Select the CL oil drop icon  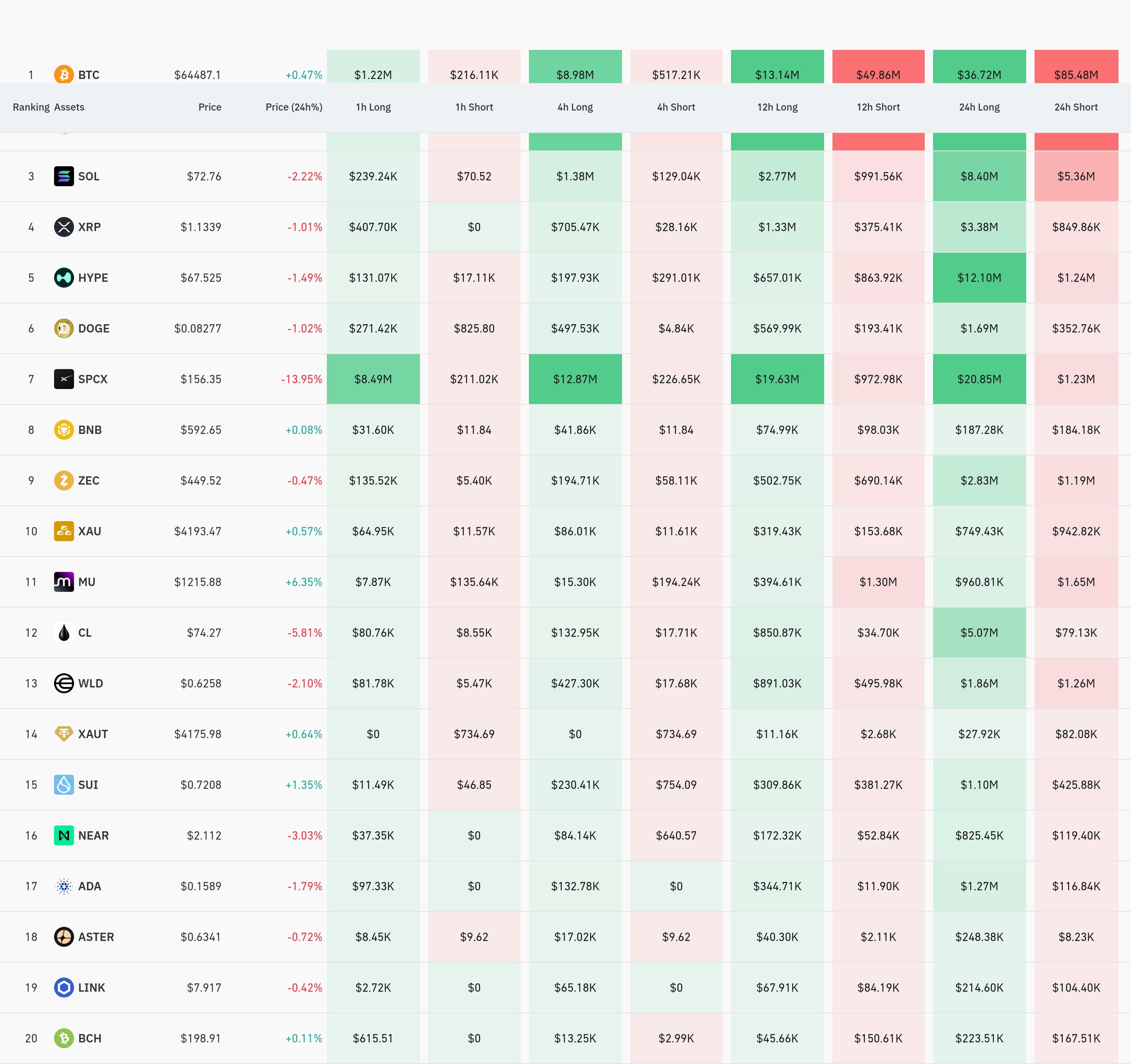point(64,632)
